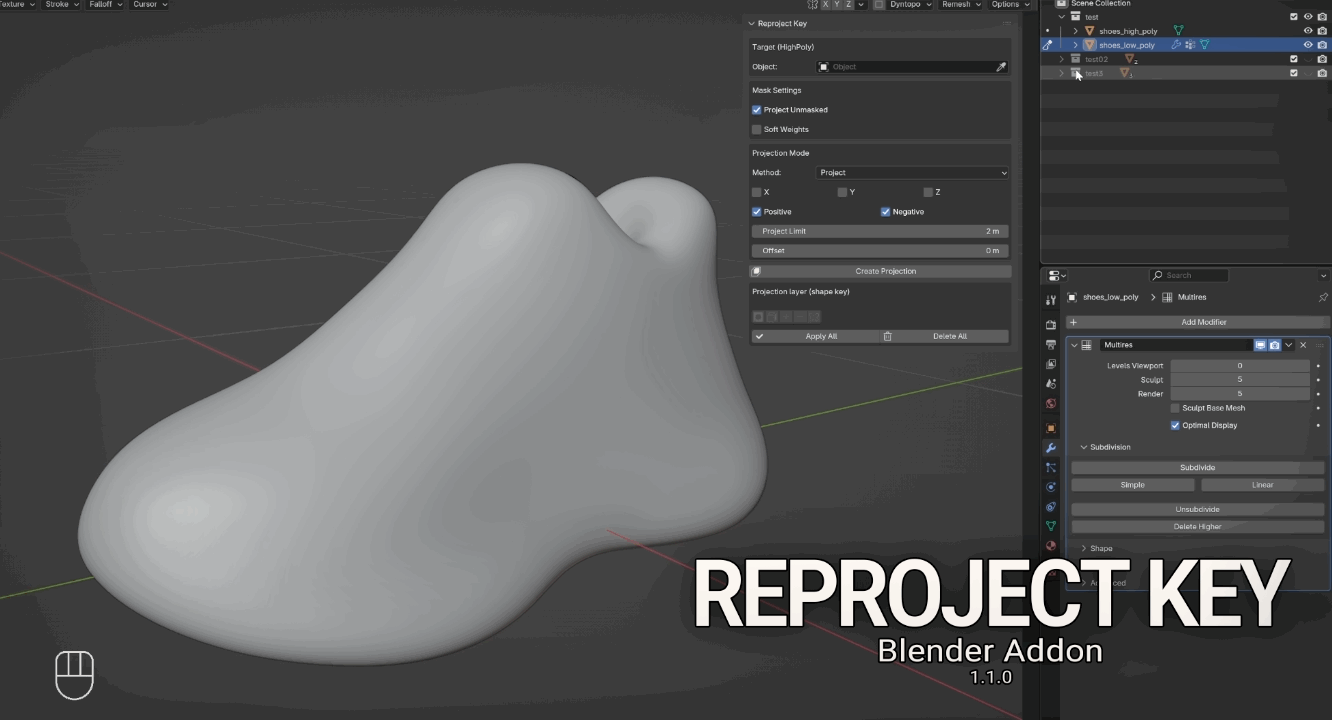
Task: Expand the Shape subpanel
Action: [1084, 548]
